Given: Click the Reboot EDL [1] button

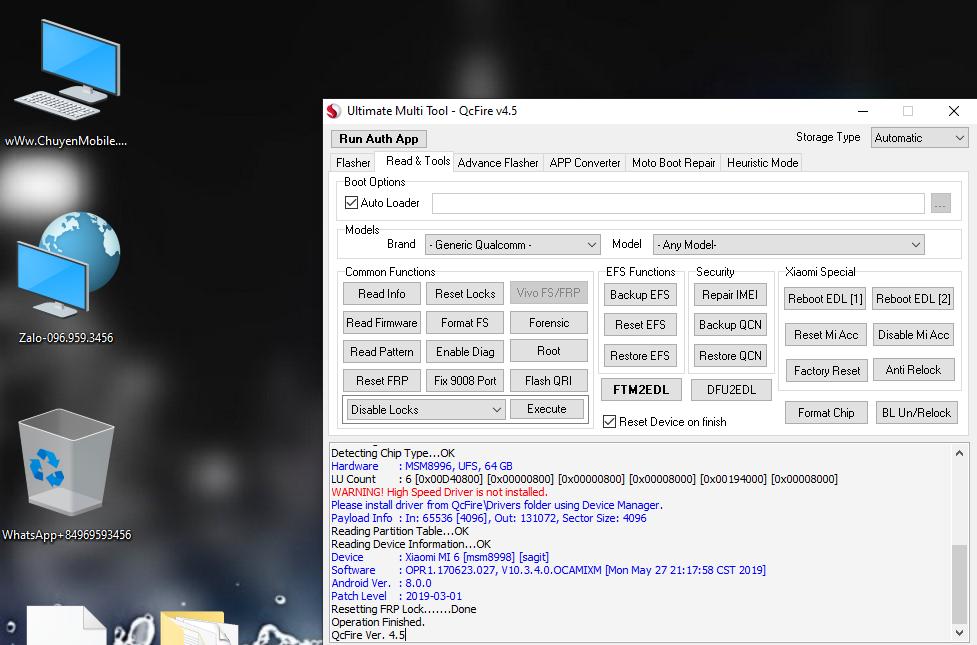Looking at the screenshot, I should tap(825, 299).
